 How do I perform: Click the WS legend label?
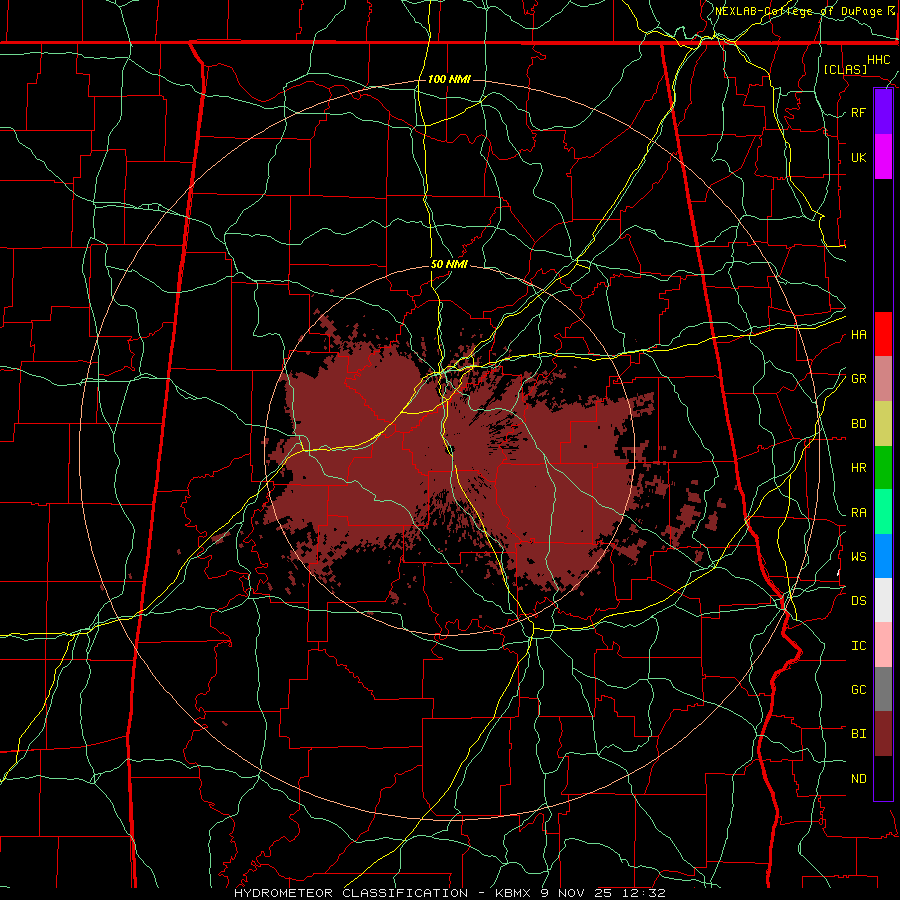[858, 556]
